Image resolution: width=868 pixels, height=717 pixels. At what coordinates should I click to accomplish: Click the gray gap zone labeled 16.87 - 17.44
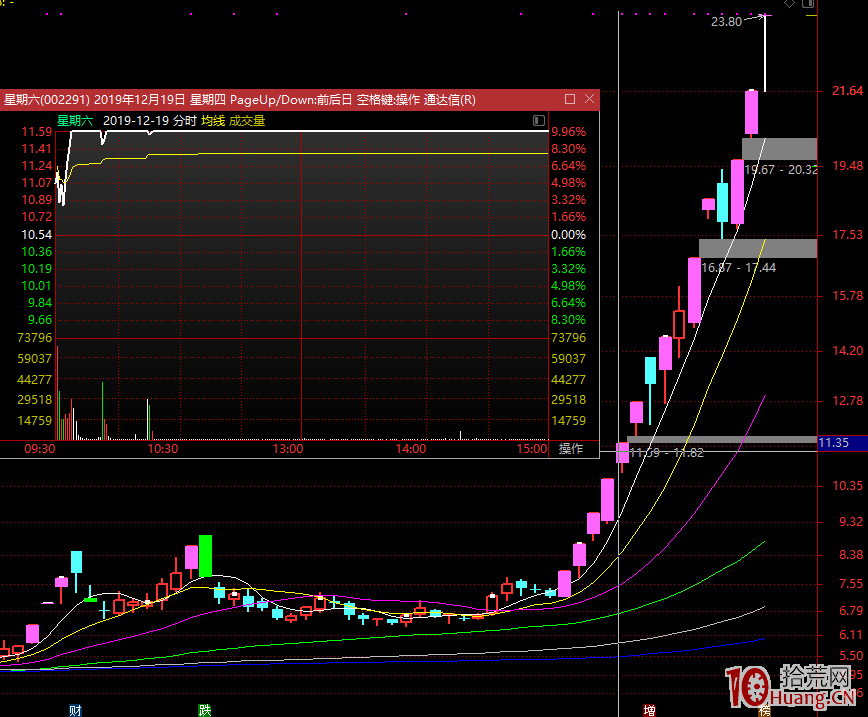pos(757,248)
